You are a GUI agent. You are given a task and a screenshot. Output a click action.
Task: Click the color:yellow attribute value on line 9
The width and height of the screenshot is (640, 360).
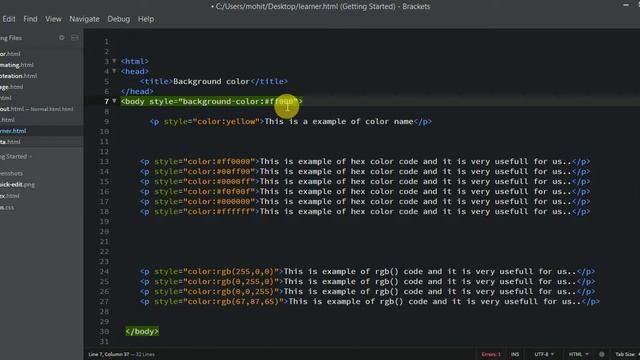coord(227,121)
